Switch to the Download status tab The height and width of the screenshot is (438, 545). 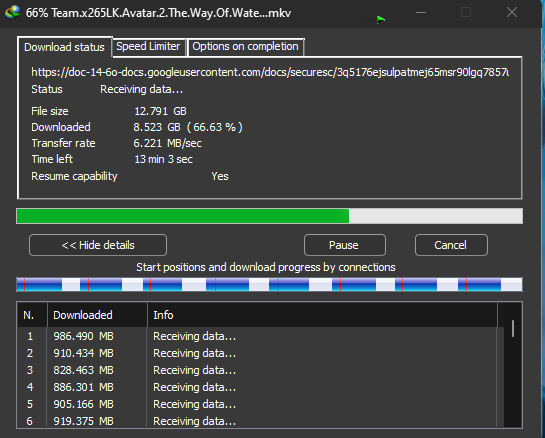coord(64,47)
